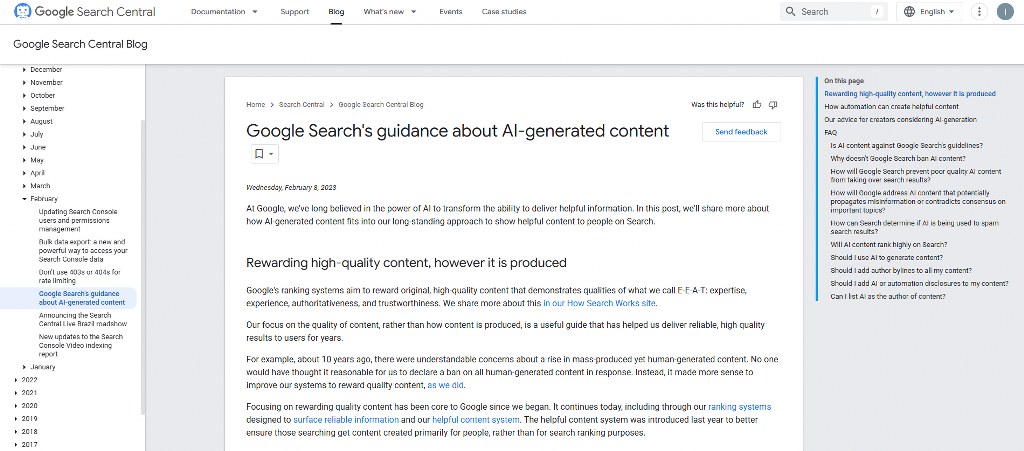Jump to Rewarding high-quality content section
The width and height of the screenshot is (1024, 451).
click(x=910, y=94)
